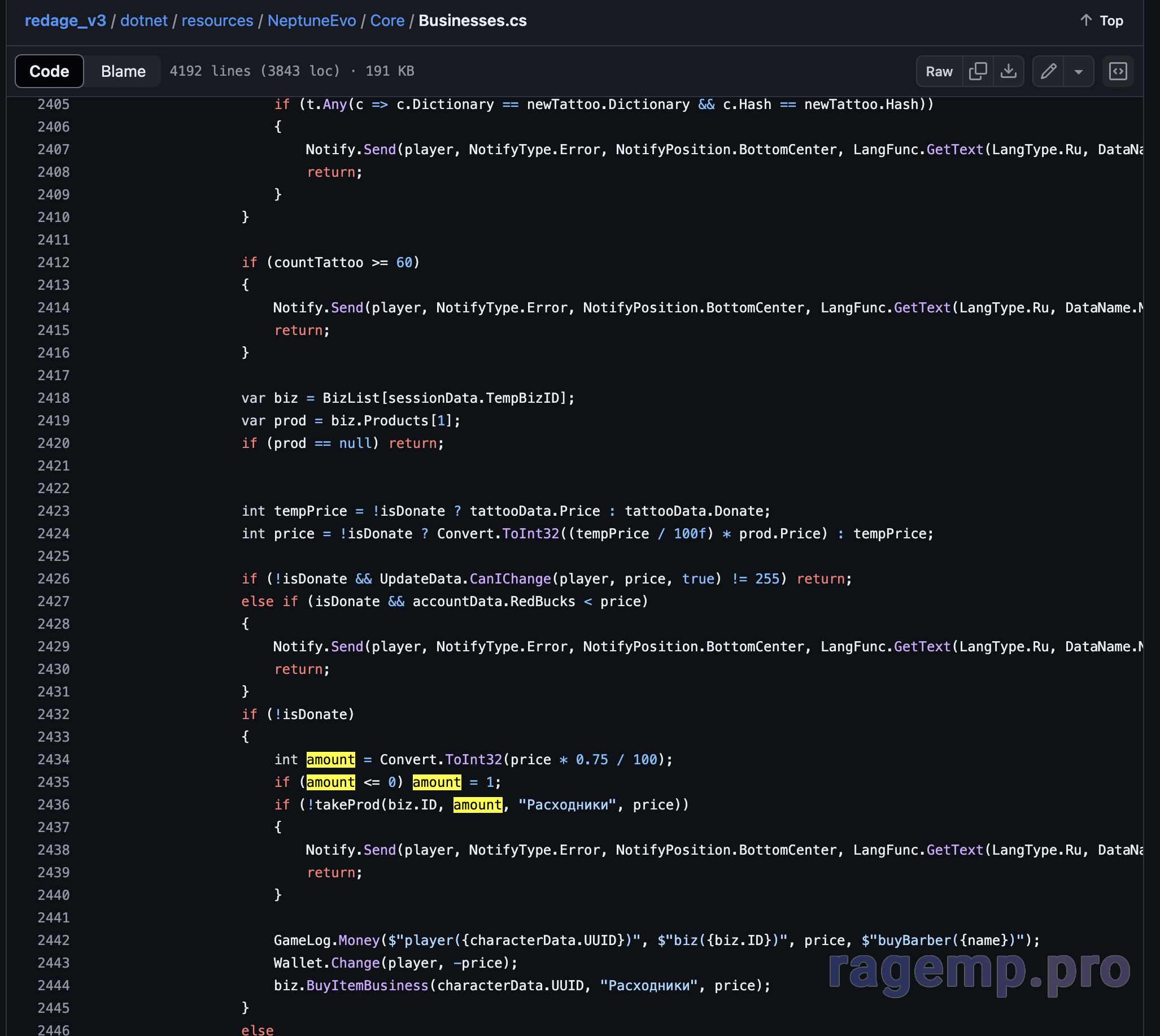The image size is (1160, 1036).
Task: Open the symbols panel icon
Action: [x=1117, y=71]
